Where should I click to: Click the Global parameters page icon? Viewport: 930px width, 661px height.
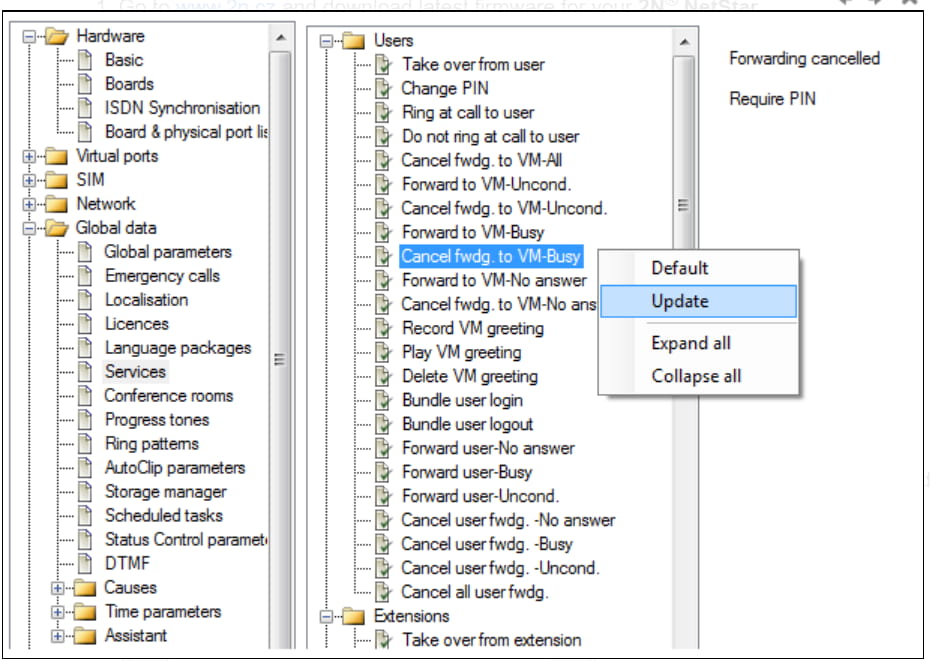85,252
